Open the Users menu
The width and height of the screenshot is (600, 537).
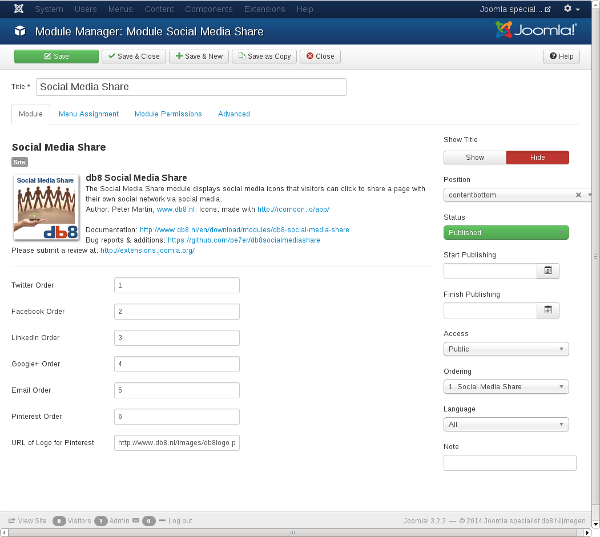[x=85, y=9]
